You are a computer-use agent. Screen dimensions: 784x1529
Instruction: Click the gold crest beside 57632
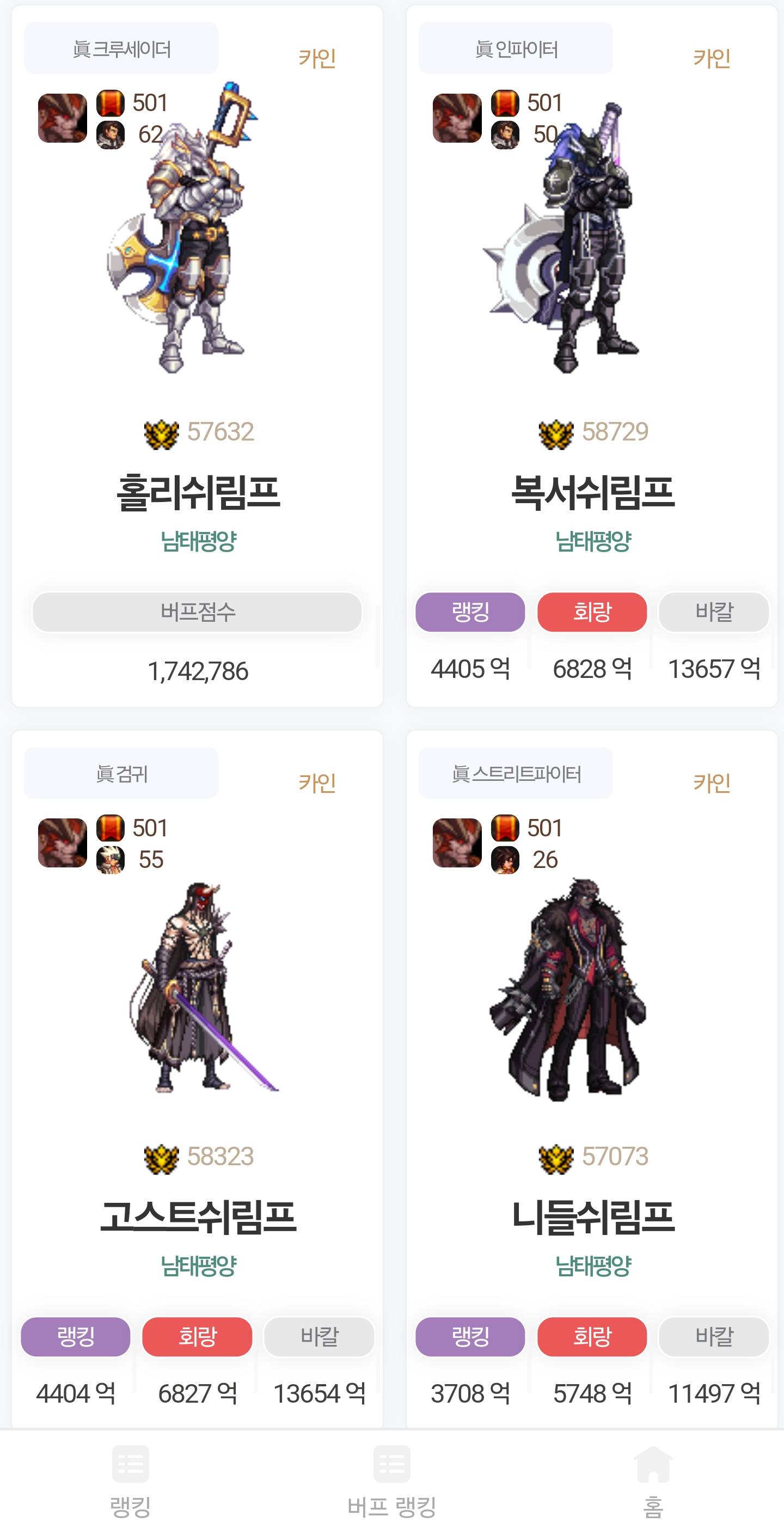161,433
